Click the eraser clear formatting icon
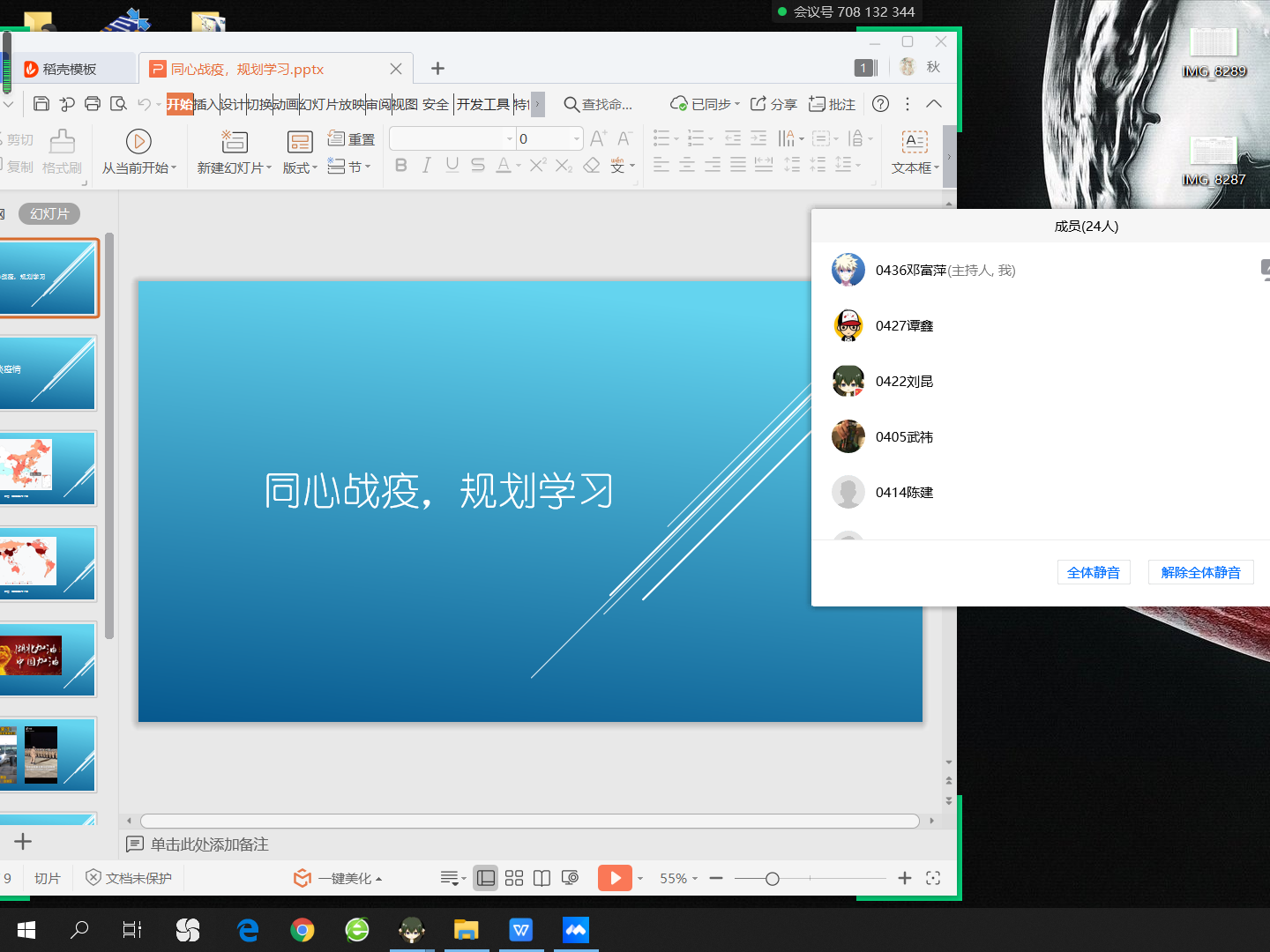 (x=592, y=166)
